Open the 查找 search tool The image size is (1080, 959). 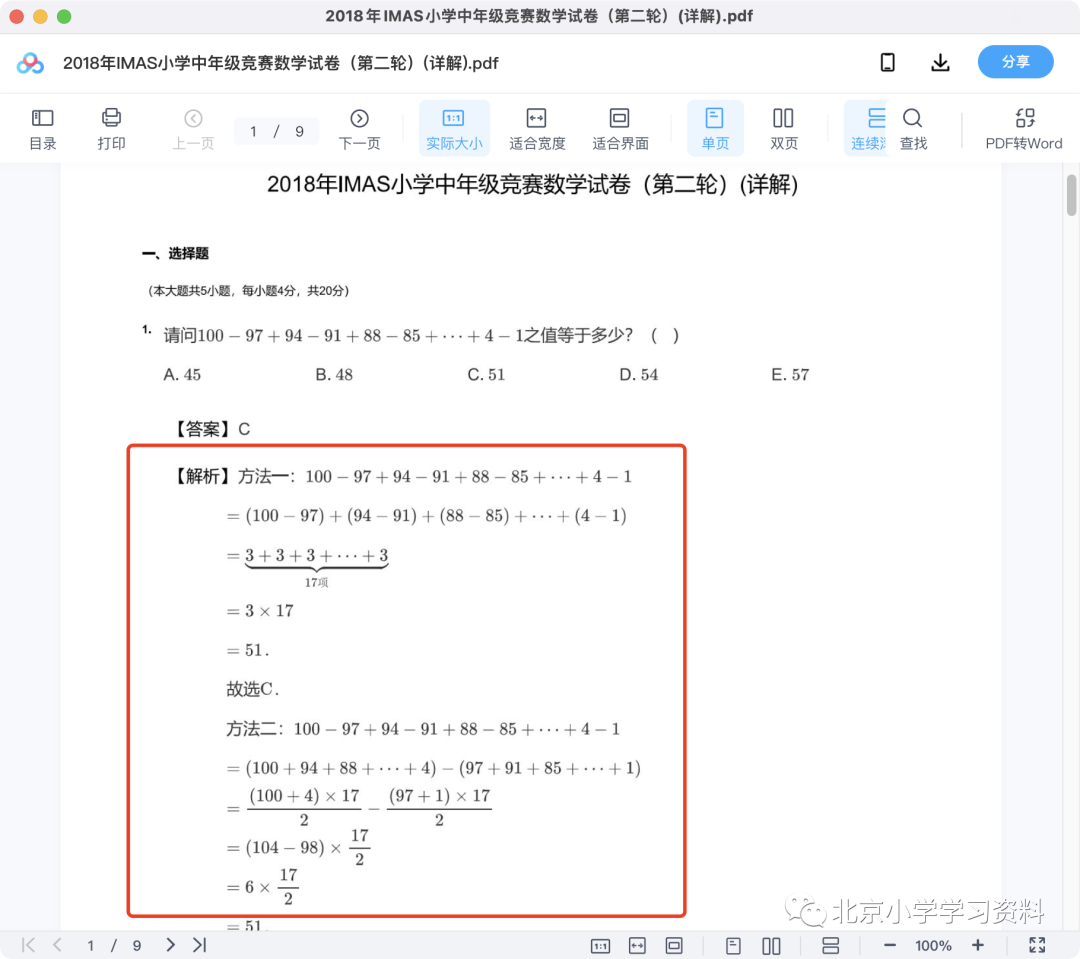coord(913,129)
